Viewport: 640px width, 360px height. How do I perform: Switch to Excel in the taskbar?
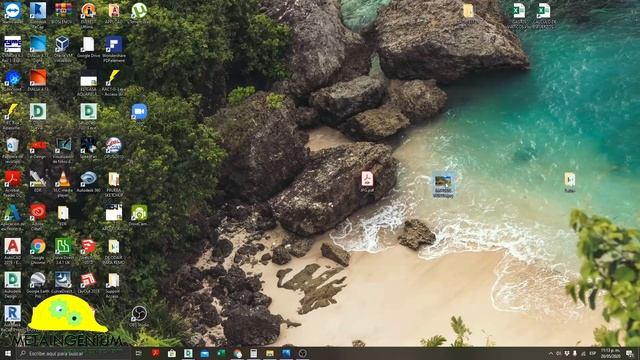(221, 353)
